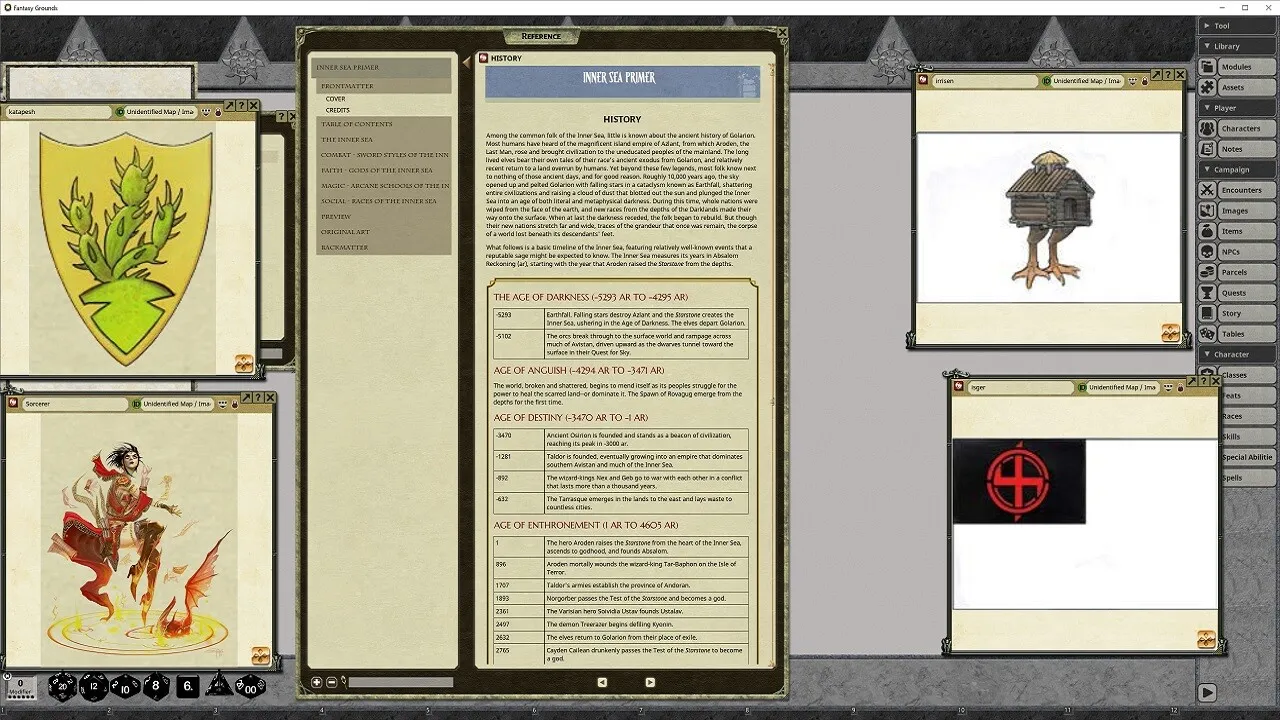This screenshot has width=1280, height=720.
Task: Collapse the Character sidebar section
Action: point(1236,354)
